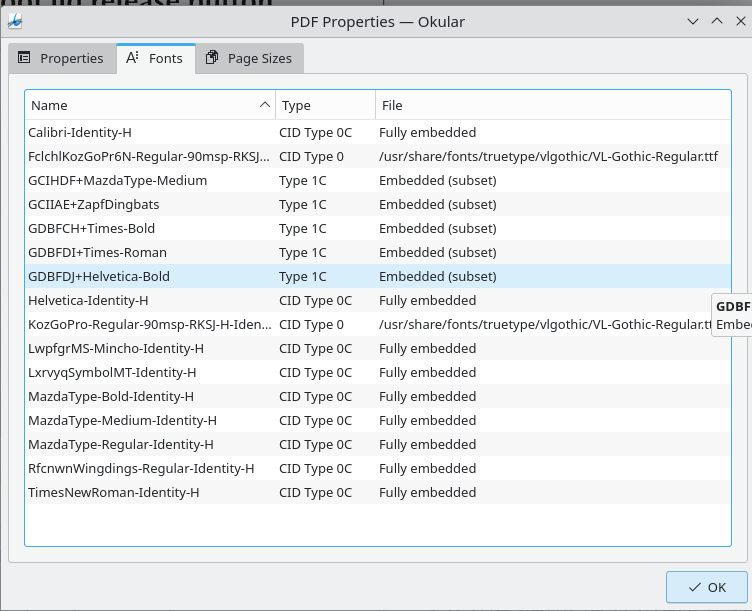Select GDBFCH+Times-Bold font row
The height and width of the screenshot is (611, 752).
pyautogui.click(x=378, y=228)
